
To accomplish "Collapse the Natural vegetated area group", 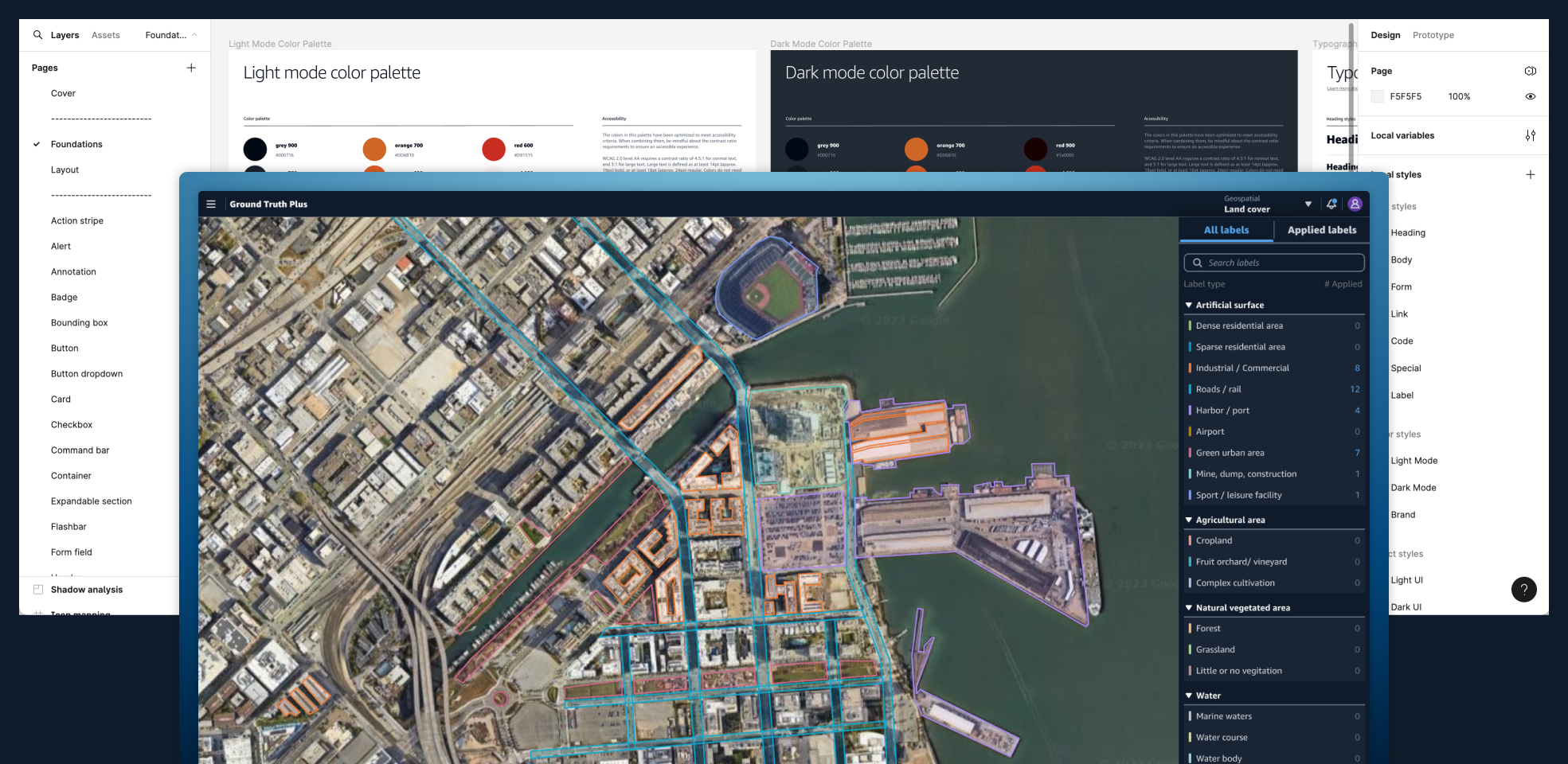I will (1189, 607).
